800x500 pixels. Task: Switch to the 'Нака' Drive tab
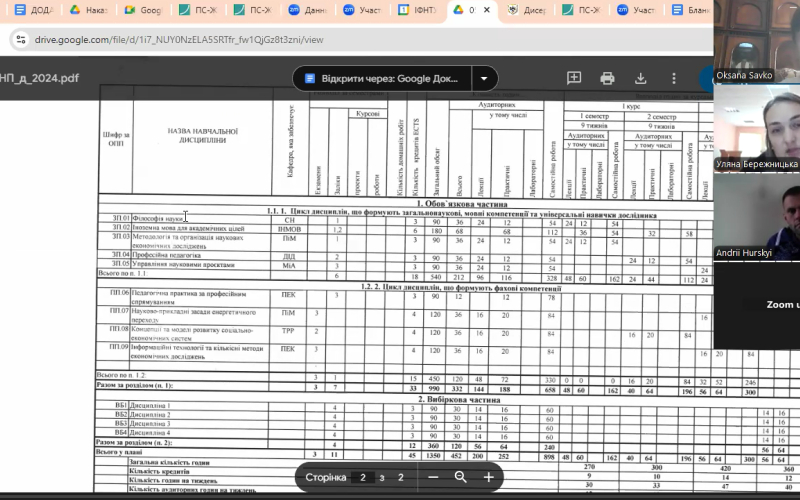[x=88, y=10]
